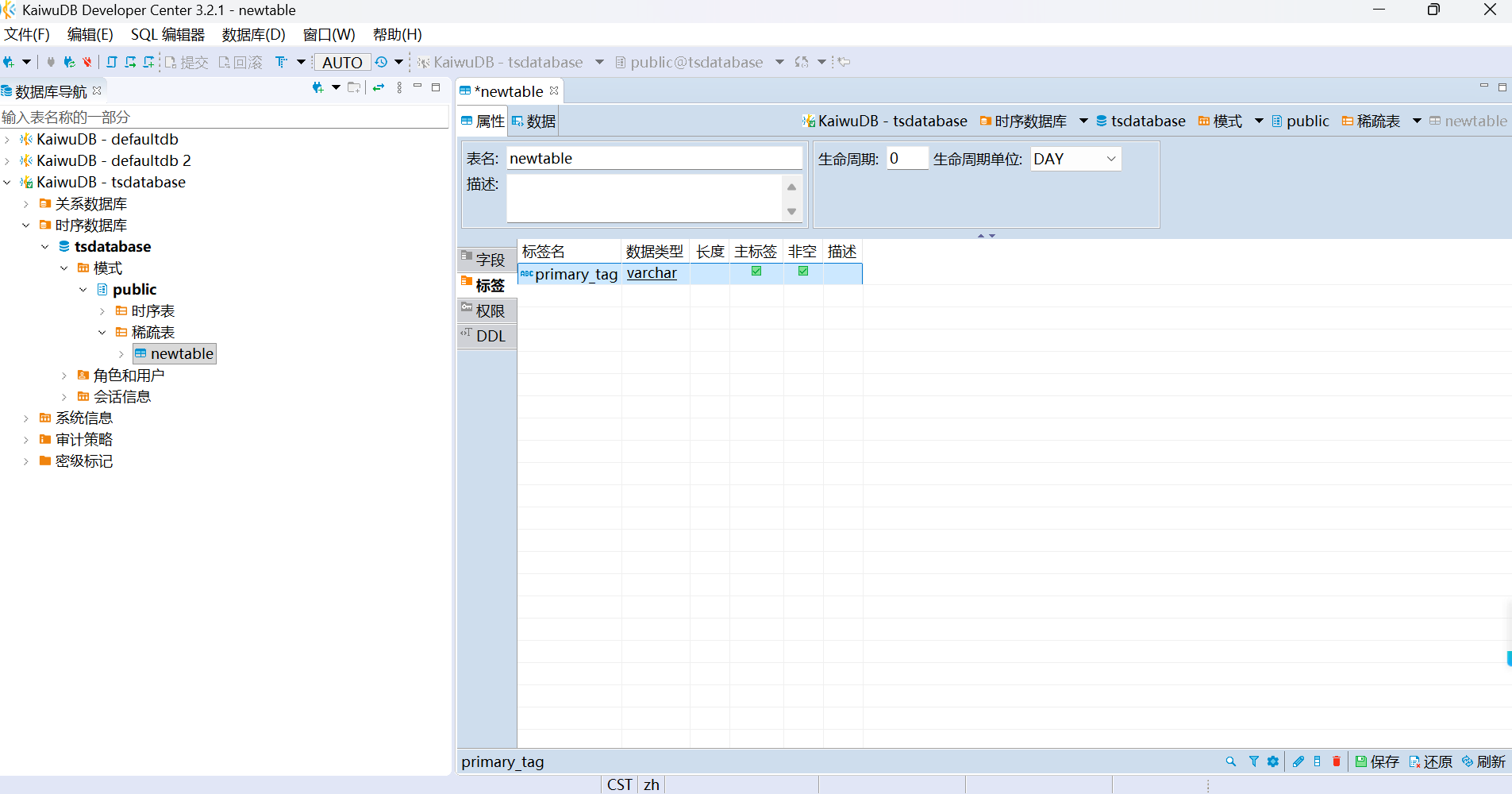Collapse the 稀疏表 tree node
Viewport: 1512px width, 794px height.
(x=102, y=333)
